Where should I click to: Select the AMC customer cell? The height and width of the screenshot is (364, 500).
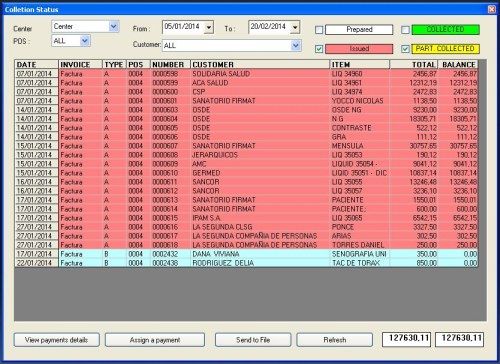coord(260,164)
